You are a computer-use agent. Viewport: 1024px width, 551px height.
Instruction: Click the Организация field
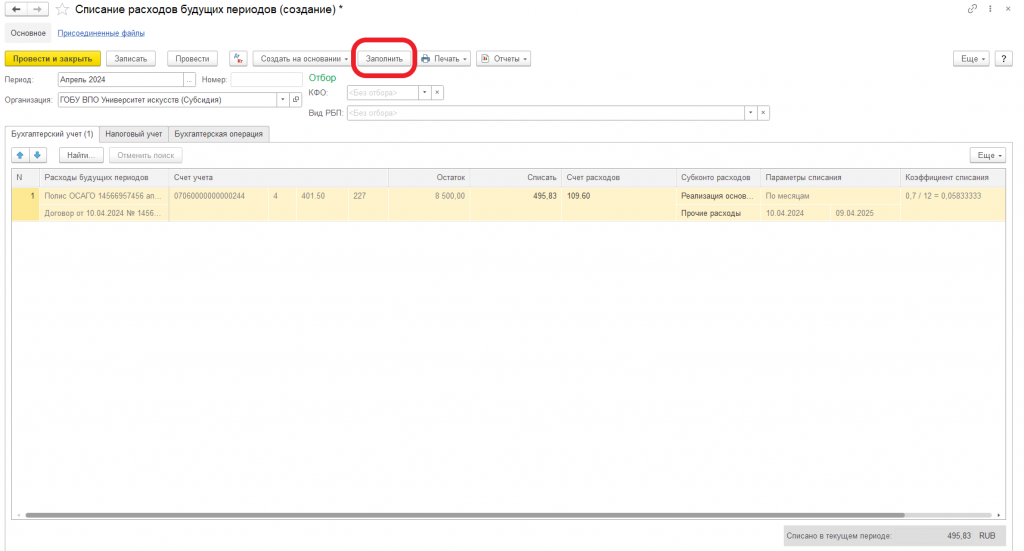pos(167,100)
